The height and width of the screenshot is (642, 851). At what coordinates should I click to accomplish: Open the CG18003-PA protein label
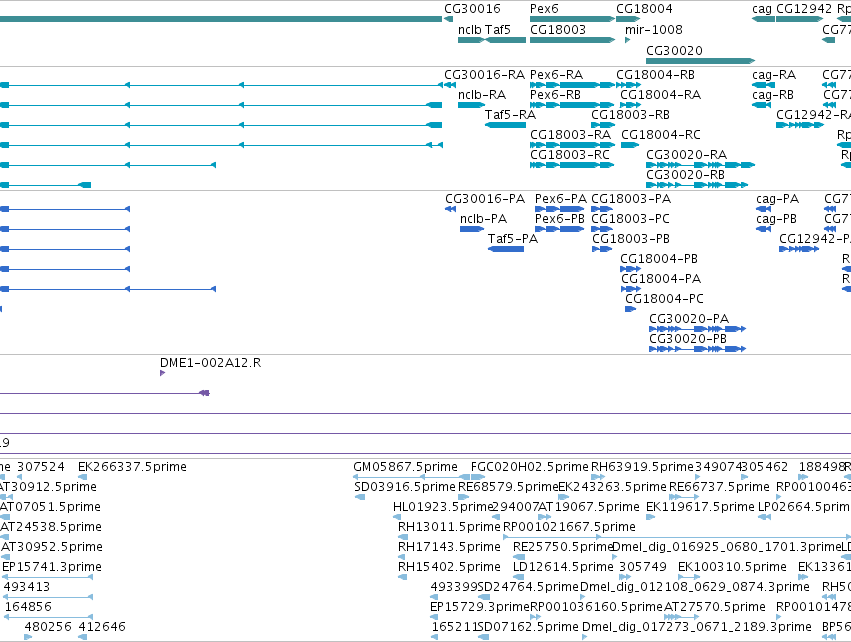point(631,199)
